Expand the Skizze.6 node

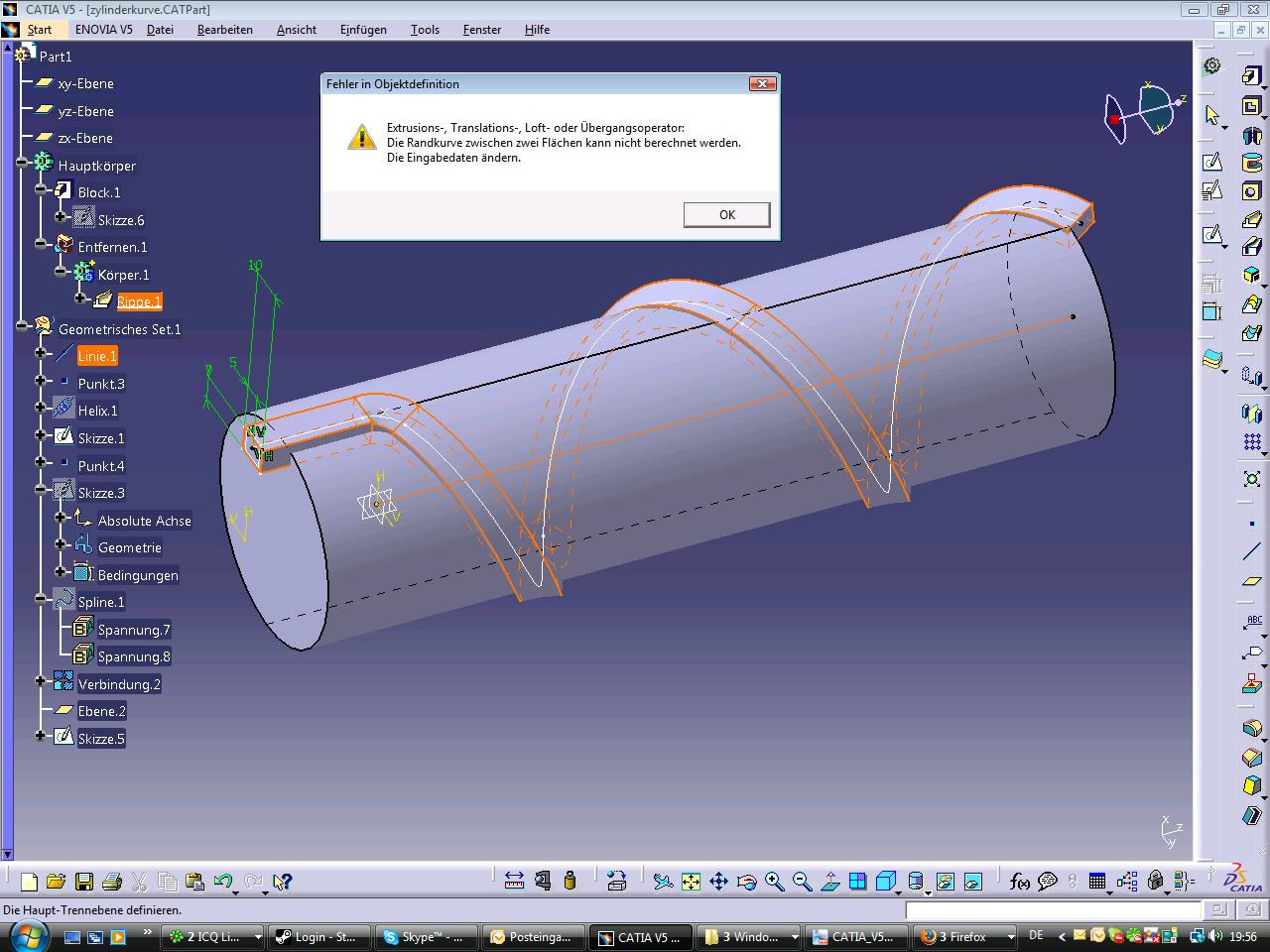tap(61, 216)
